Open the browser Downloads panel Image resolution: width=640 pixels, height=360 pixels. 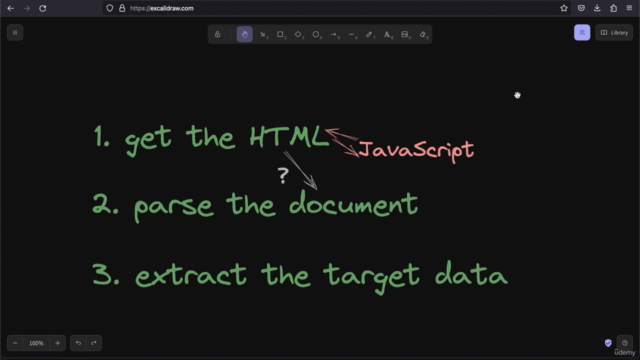click(597, 8)
